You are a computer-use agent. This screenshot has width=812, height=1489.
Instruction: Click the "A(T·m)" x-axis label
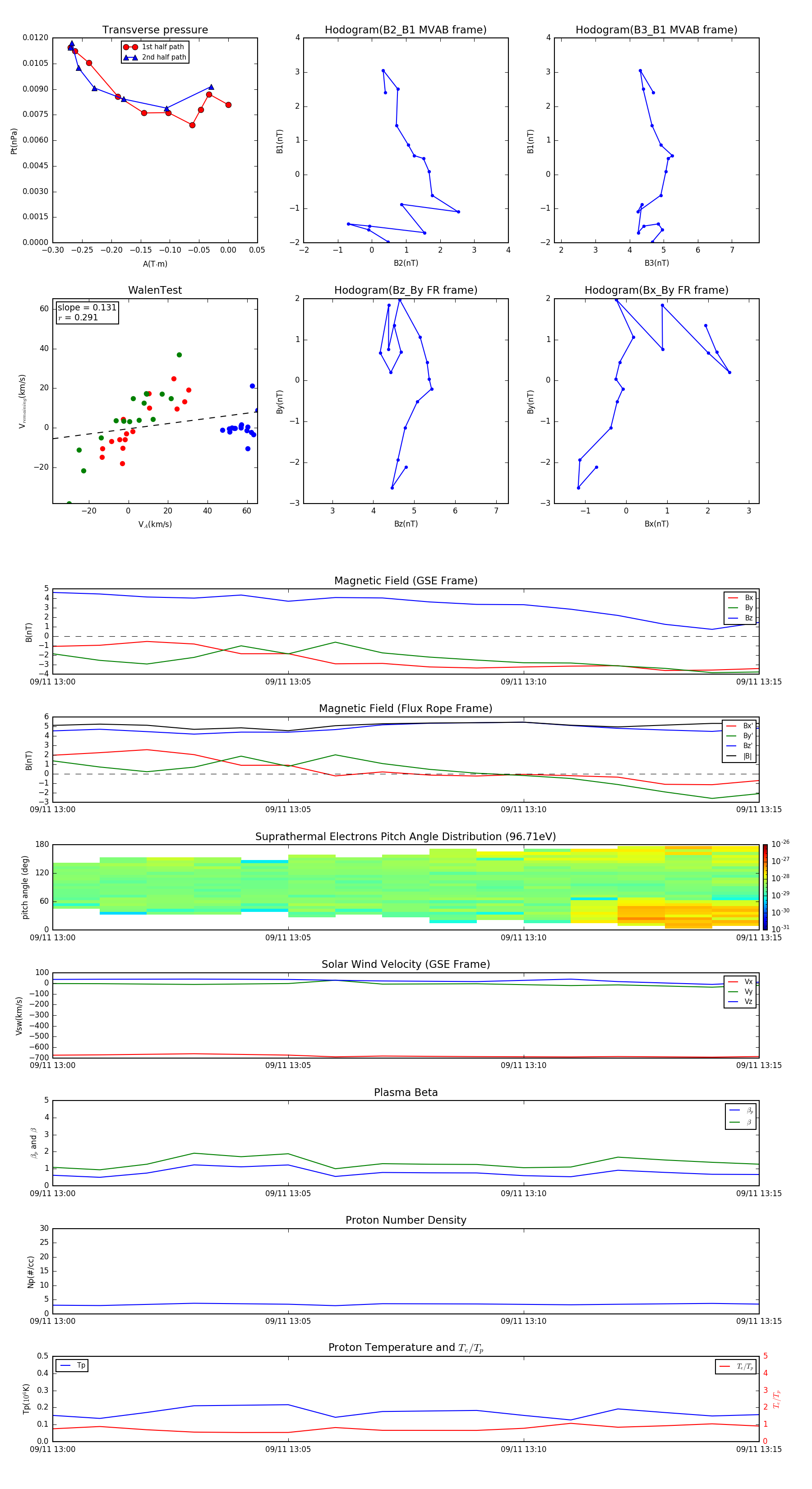(155, 264)
